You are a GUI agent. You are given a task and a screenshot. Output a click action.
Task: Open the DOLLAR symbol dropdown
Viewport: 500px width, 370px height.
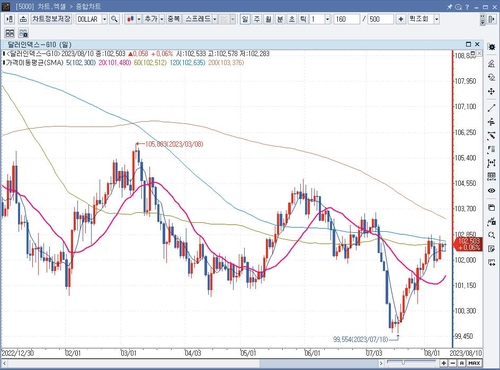pyautogui.click(x=104, y=19)
